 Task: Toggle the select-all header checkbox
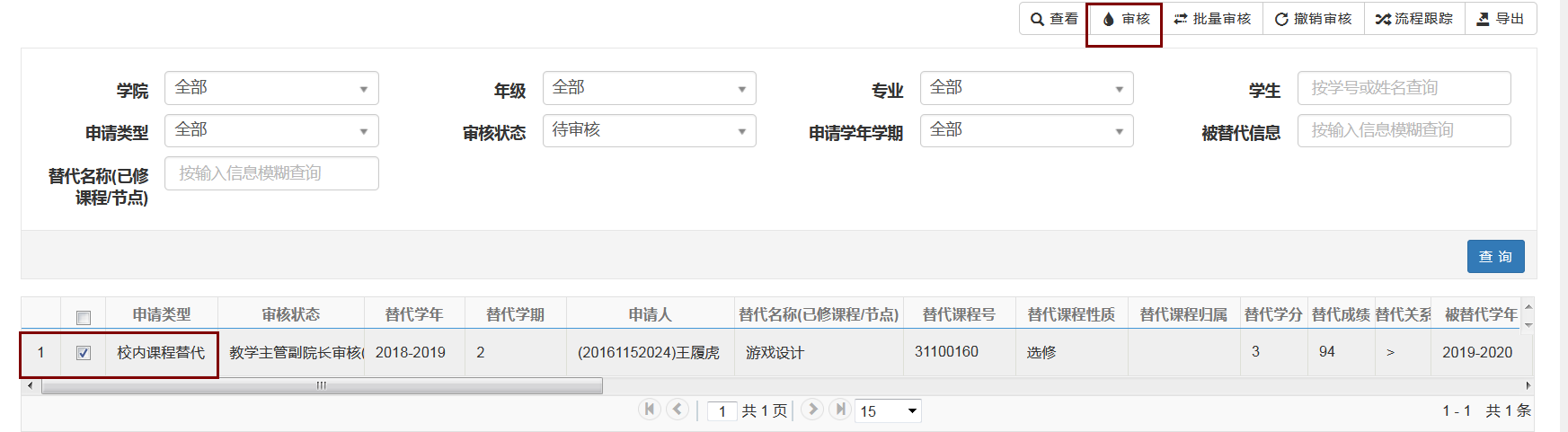tap(84, 317)
